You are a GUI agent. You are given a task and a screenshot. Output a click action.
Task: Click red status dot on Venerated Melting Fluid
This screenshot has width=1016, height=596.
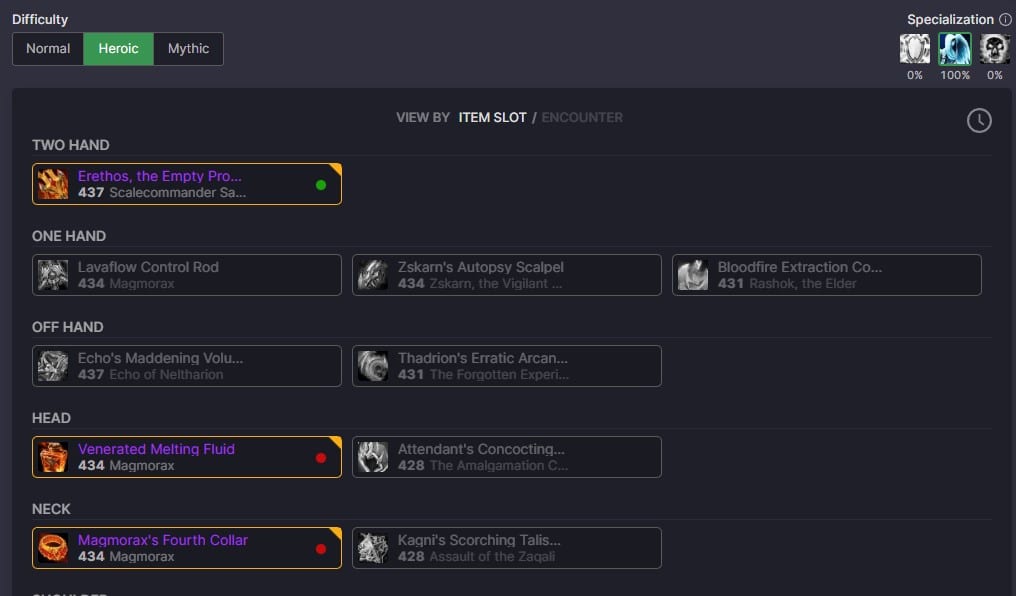(x=320, y=458)
